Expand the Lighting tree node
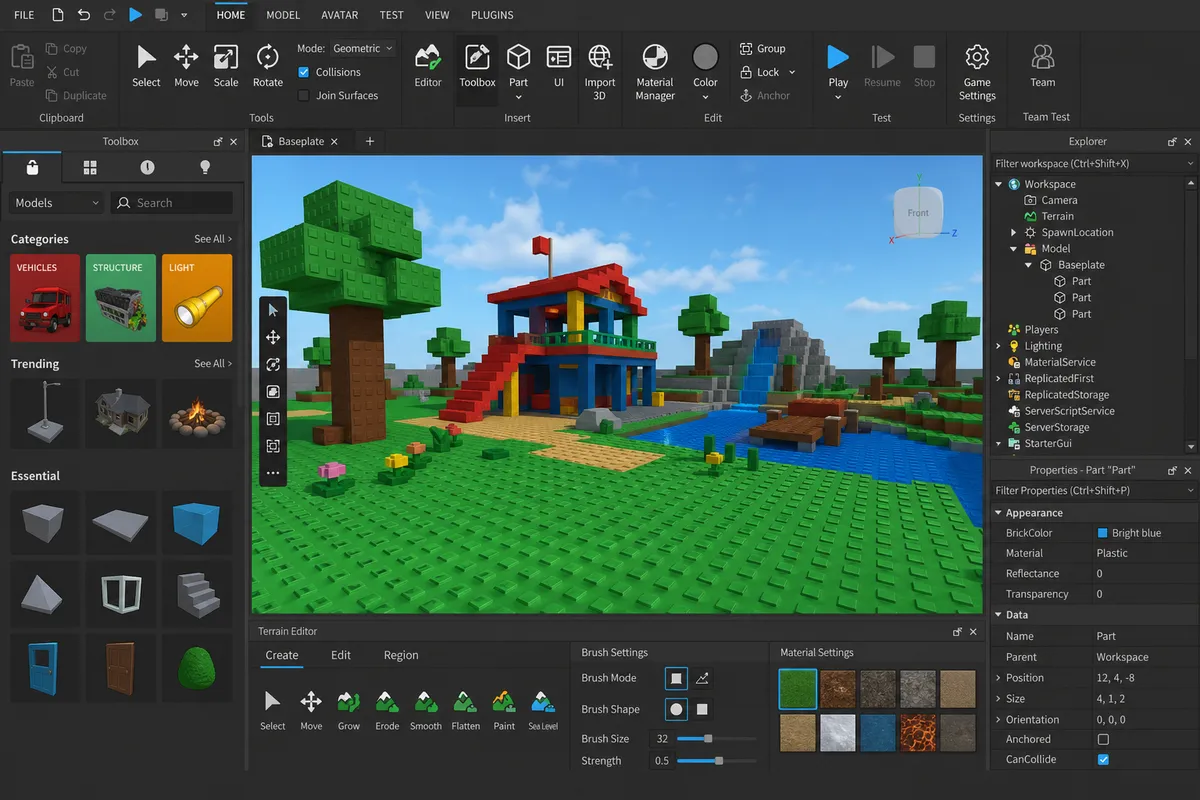The height and width of the screenshot is (800, 1200). [998, 346]
